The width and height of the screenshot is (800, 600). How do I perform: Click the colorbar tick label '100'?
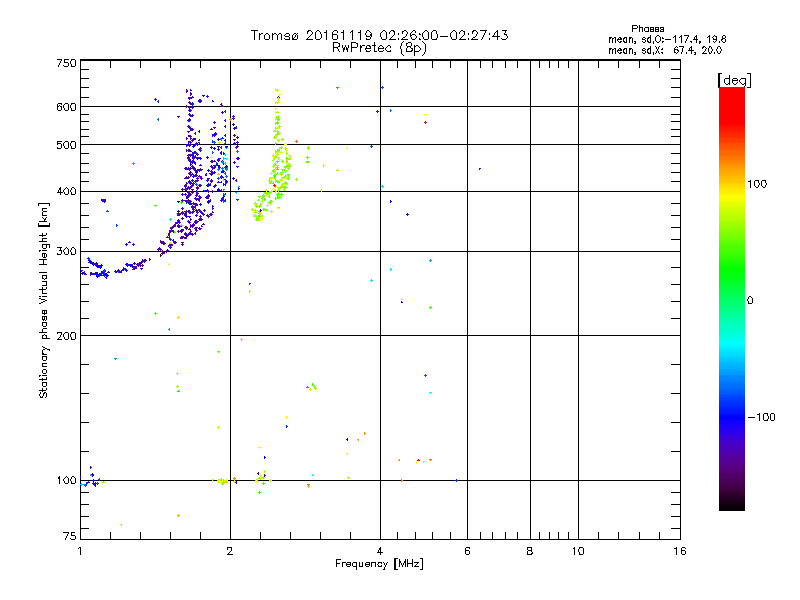[x=757, y=184]
